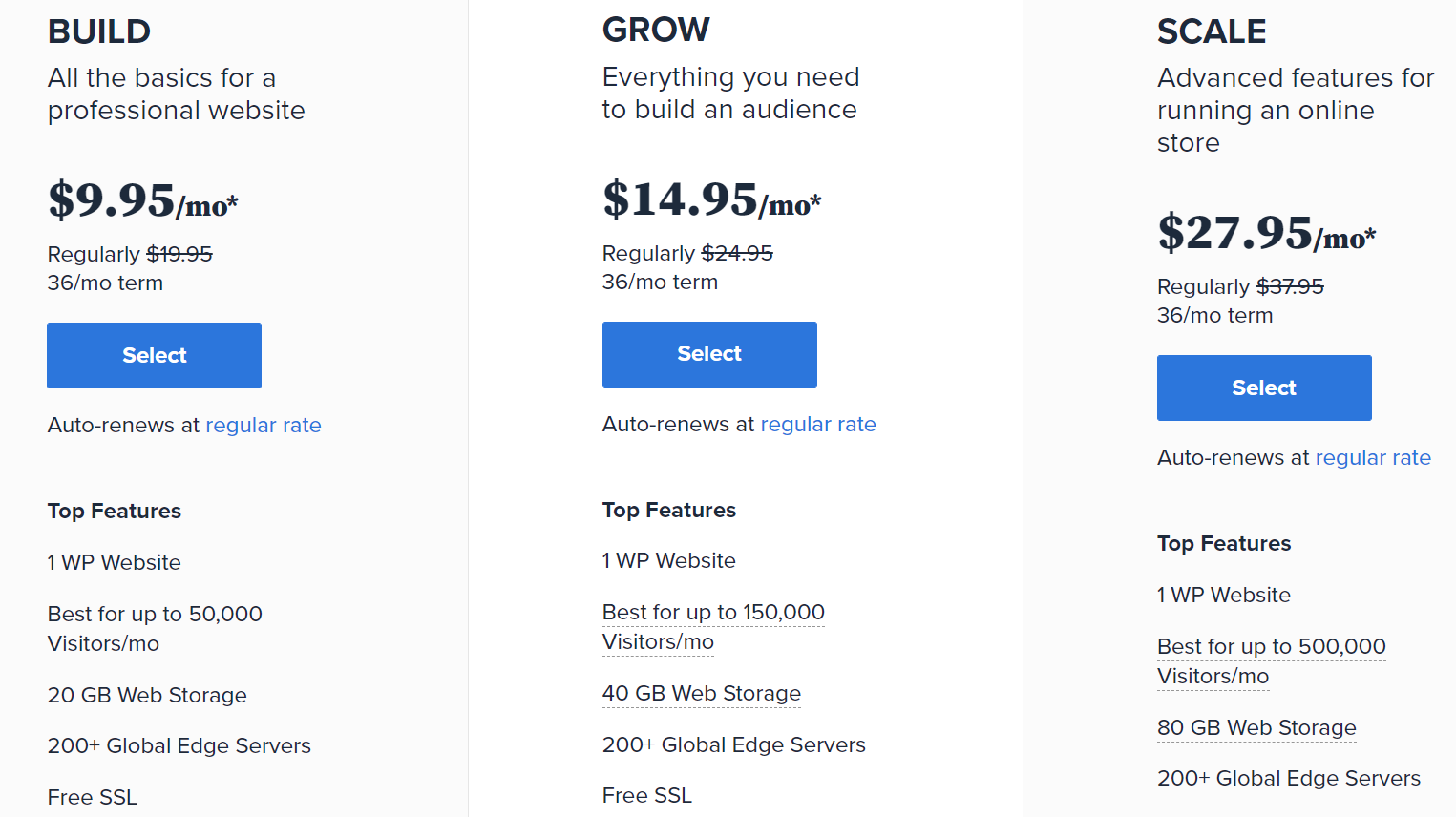Select the SCALE plan heading

tap(1212, 31)
